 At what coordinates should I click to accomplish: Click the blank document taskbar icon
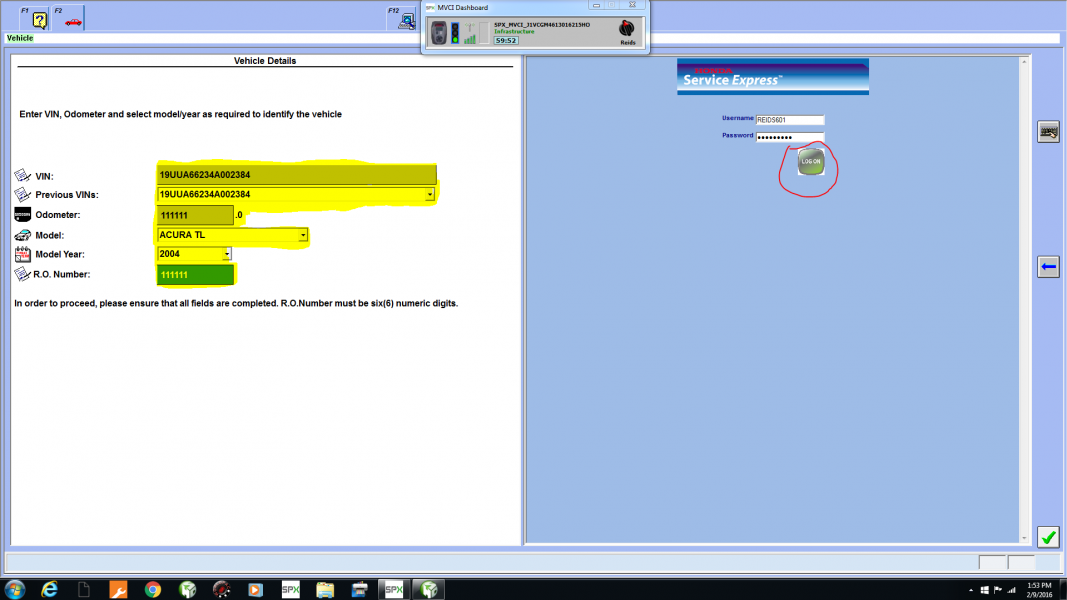84,589
